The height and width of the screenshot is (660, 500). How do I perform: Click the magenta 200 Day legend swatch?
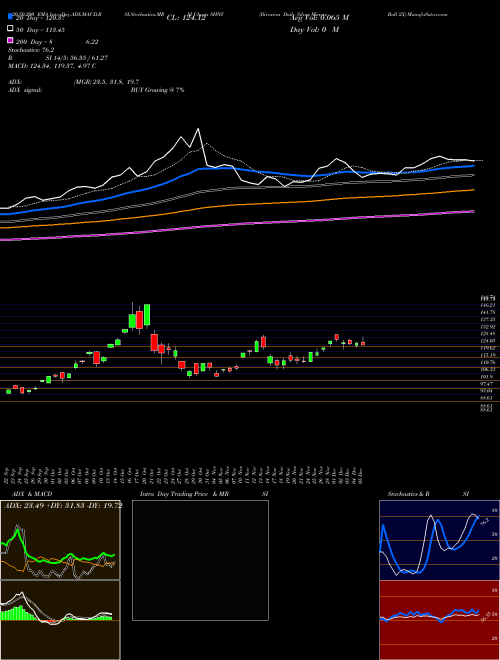pos(10,41)
